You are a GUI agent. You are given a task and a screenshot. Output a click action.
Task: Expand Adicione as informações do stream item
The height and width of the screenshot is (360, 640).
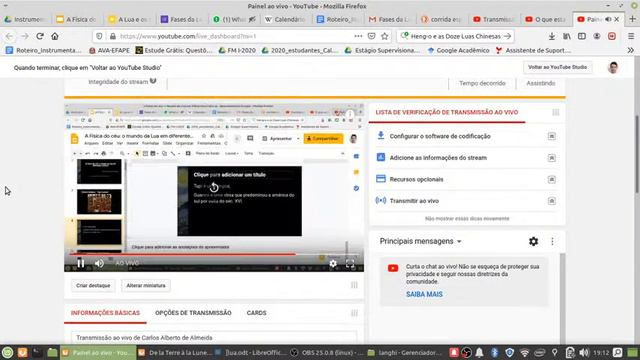pos(551,158)
